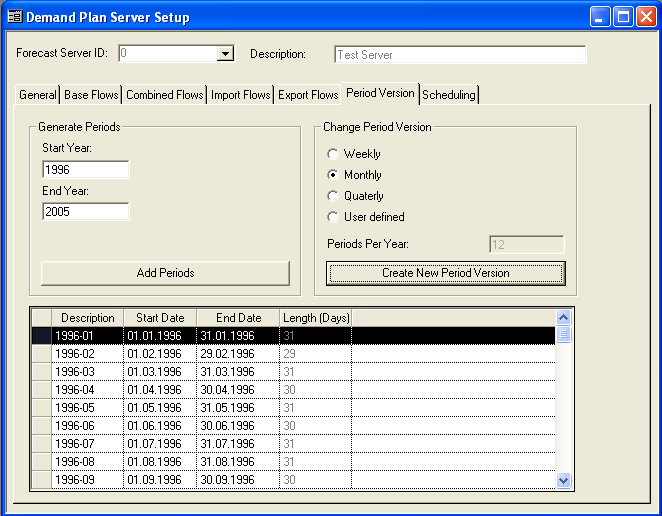Click the Start Year field showing 1996
The width and height of the screenshot is (662, 516).
(86, 169)
